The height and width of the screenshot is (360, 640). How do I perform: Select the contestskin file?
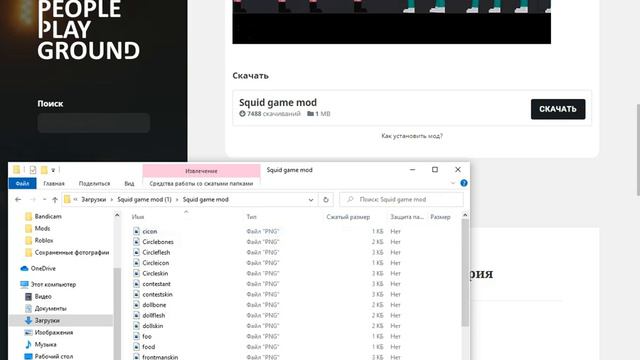pyautogui.click(x=158, y=295)
